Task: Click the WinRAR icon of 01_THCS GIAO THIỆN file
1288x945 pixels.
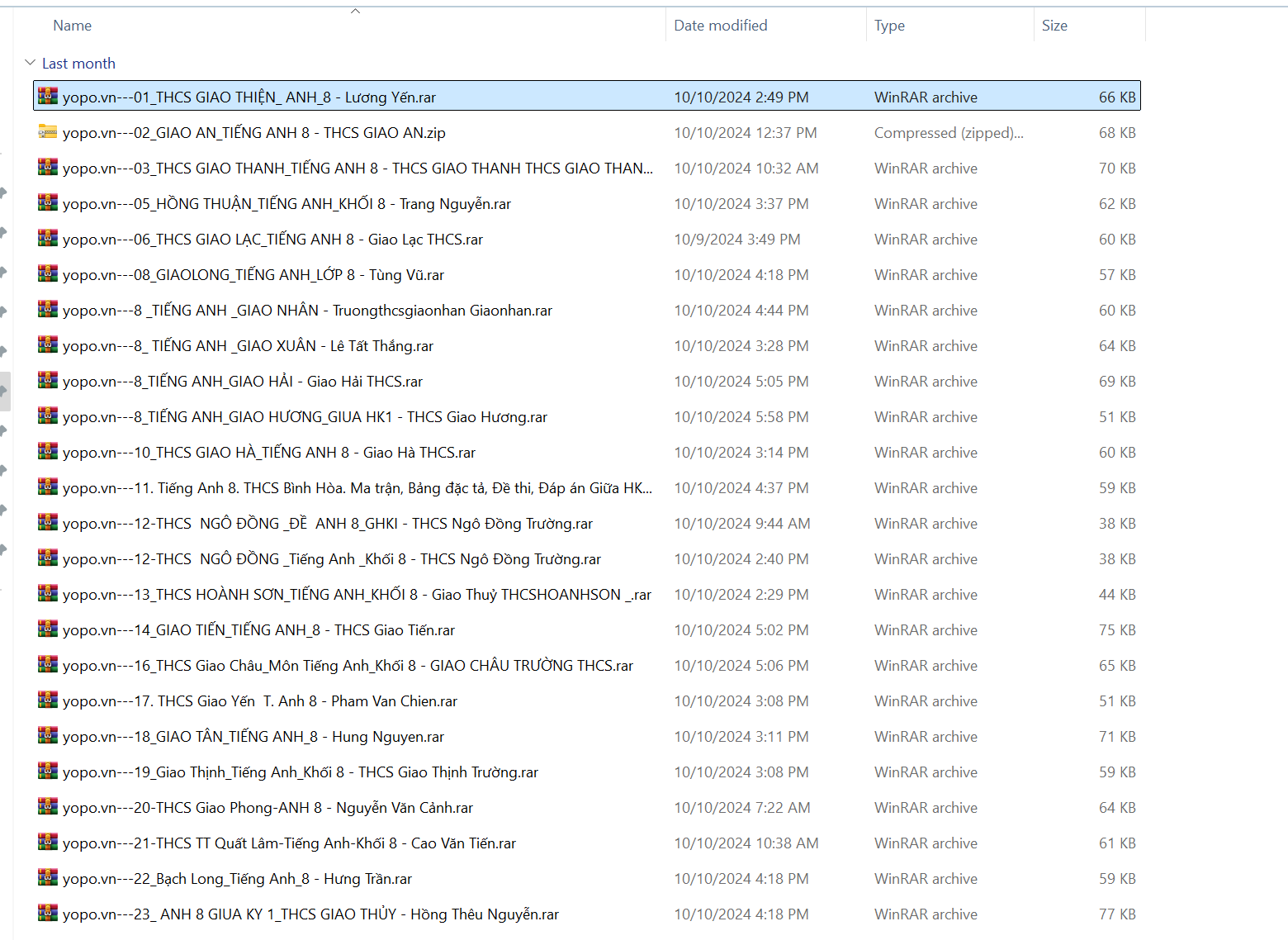Action: tap(48, 96)
